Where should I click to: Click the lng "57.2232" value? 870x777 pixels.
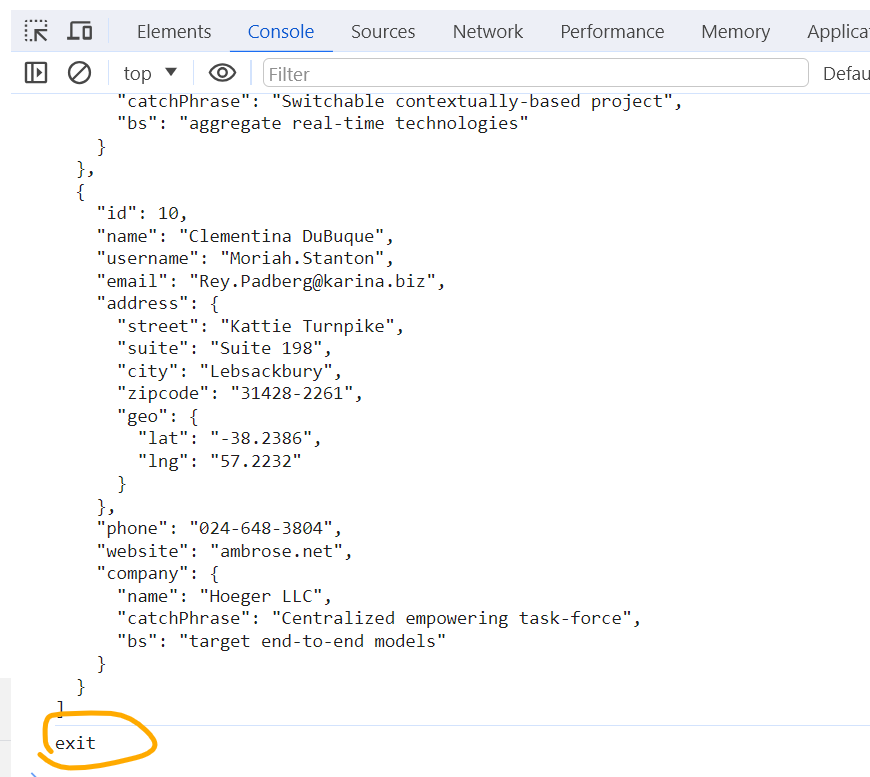pyautogui.click(x=255, y=461)
